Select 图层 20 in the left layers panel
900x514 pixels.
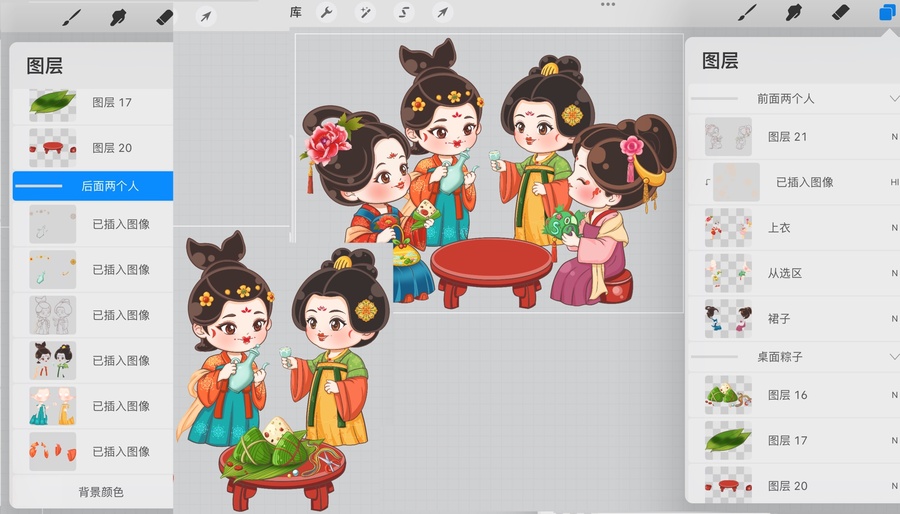point(93,148)
